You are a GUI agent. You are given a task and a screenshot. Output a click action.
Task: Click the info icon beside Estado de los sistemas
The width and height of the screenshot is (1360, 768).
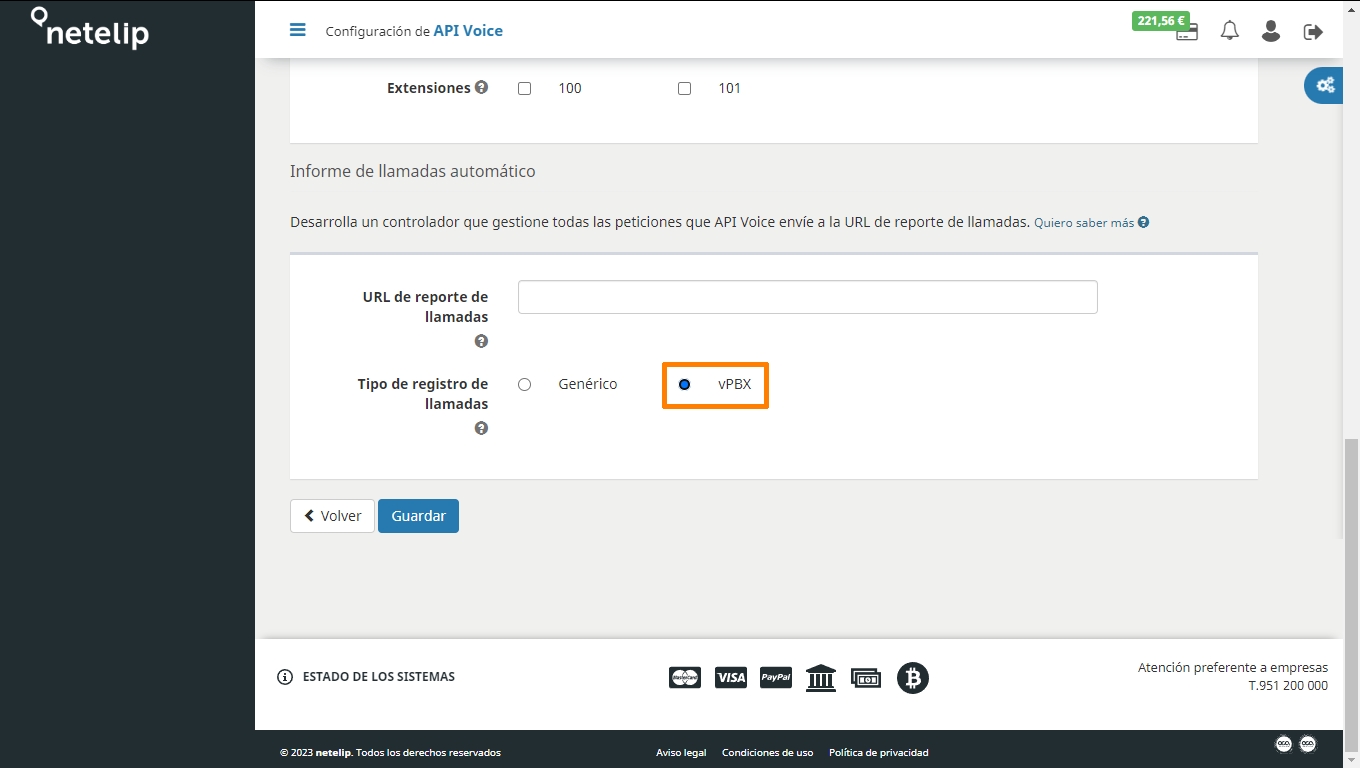click(285, 677)
